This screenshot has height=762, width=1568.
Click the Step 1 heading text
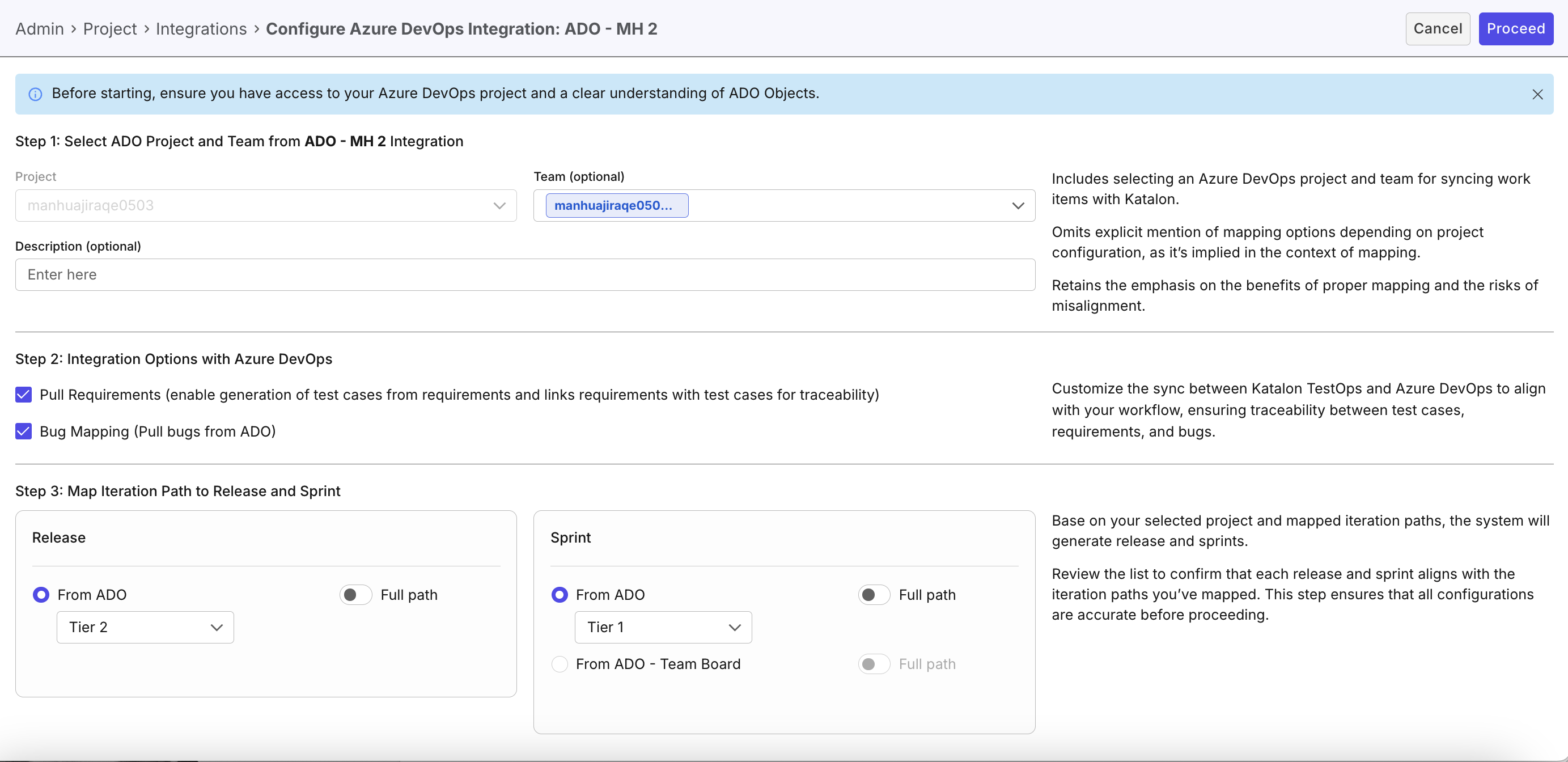[239, 141]
